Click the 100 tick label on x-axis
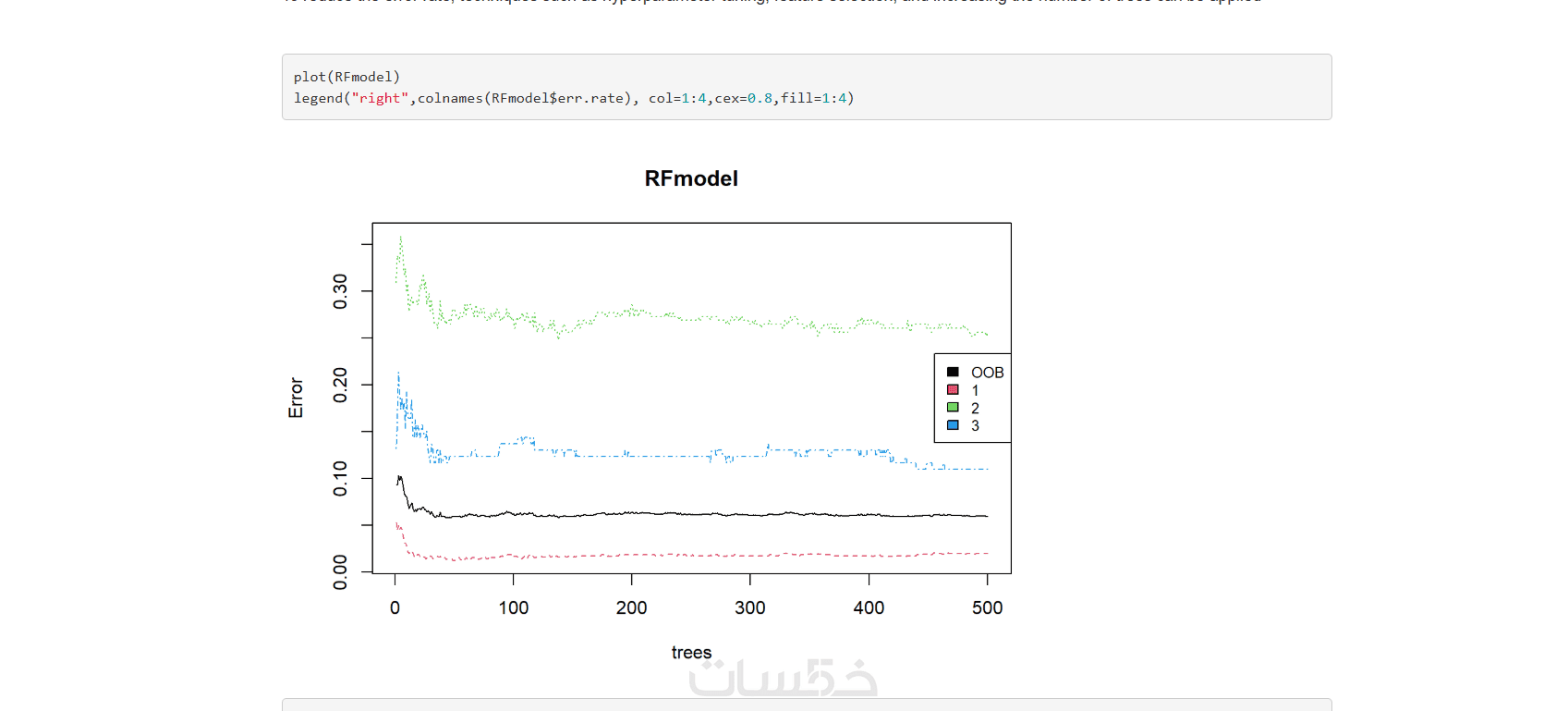 point(514,607)
